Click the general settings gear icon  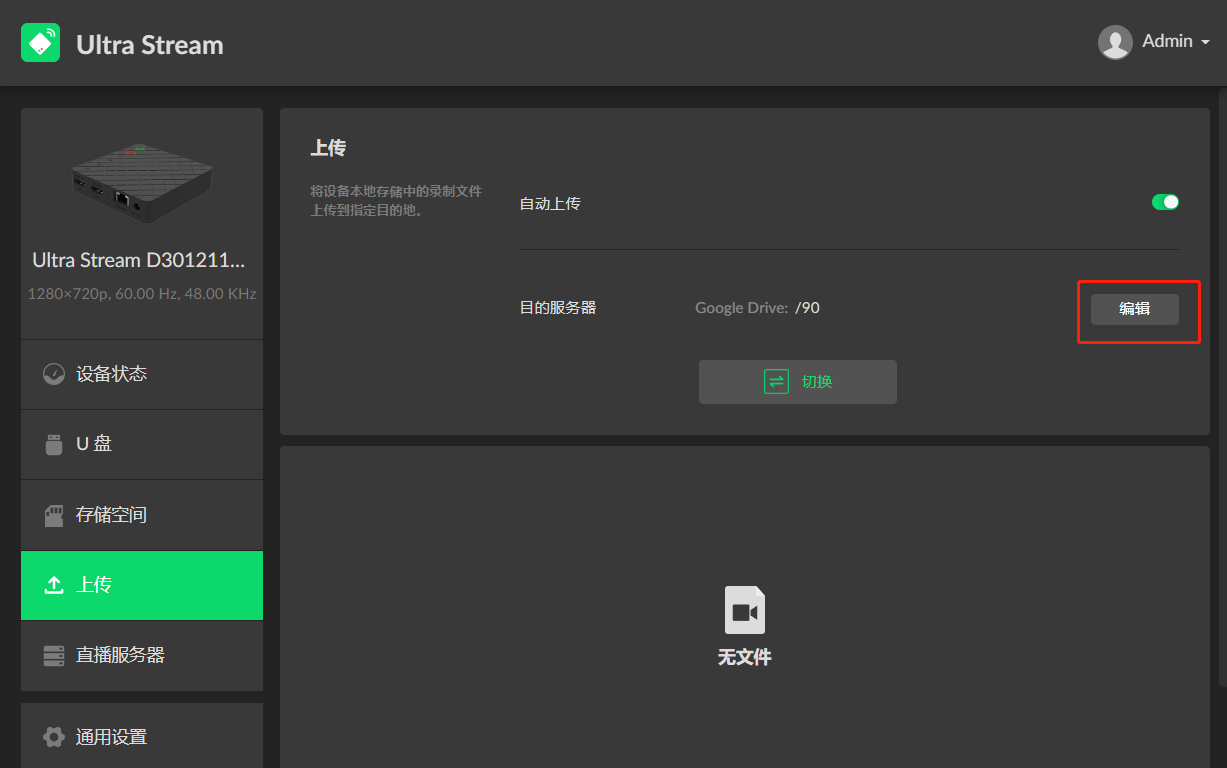coord(54,737)
